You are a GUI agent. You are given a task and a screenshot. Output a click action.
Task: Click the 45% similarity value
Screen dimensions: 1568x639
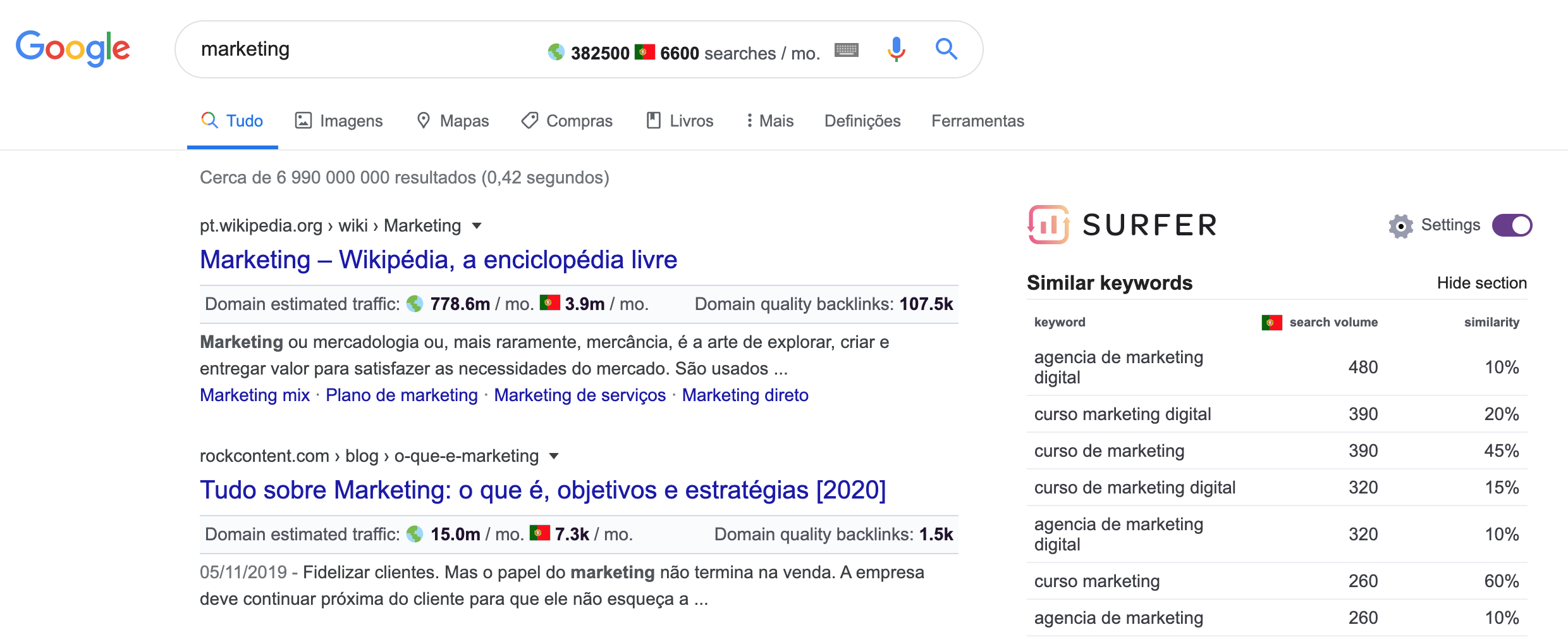[x=1502, y=451]
